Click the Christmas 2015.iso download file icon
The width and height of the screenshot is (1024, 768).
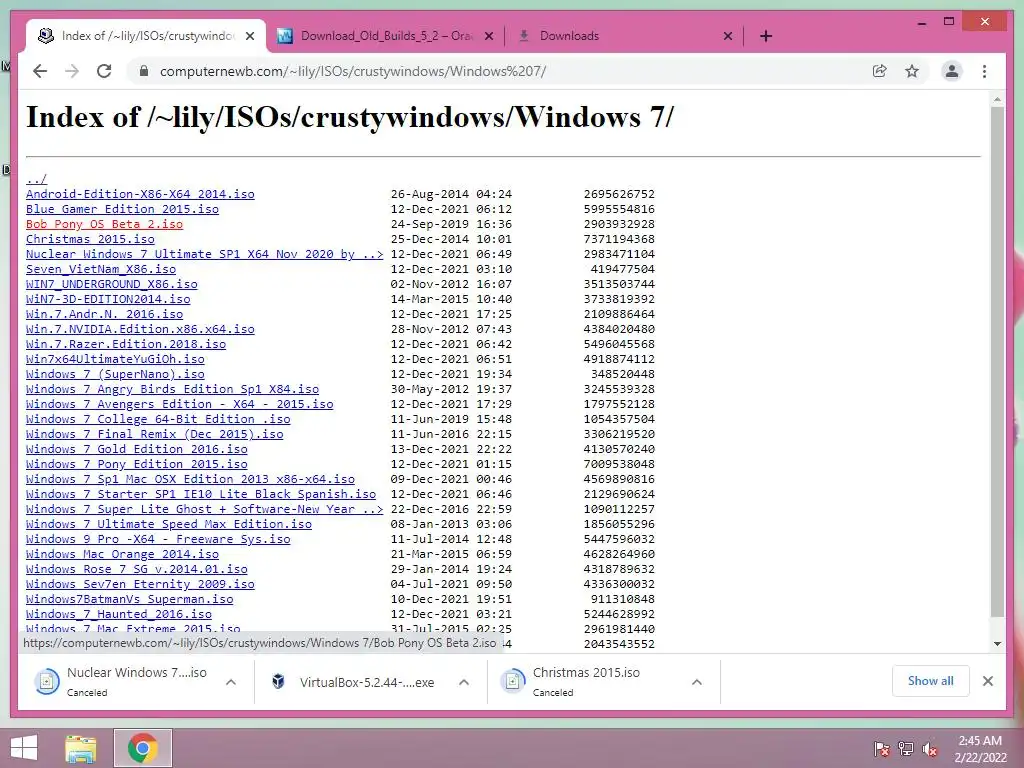(x=513, y=682)
